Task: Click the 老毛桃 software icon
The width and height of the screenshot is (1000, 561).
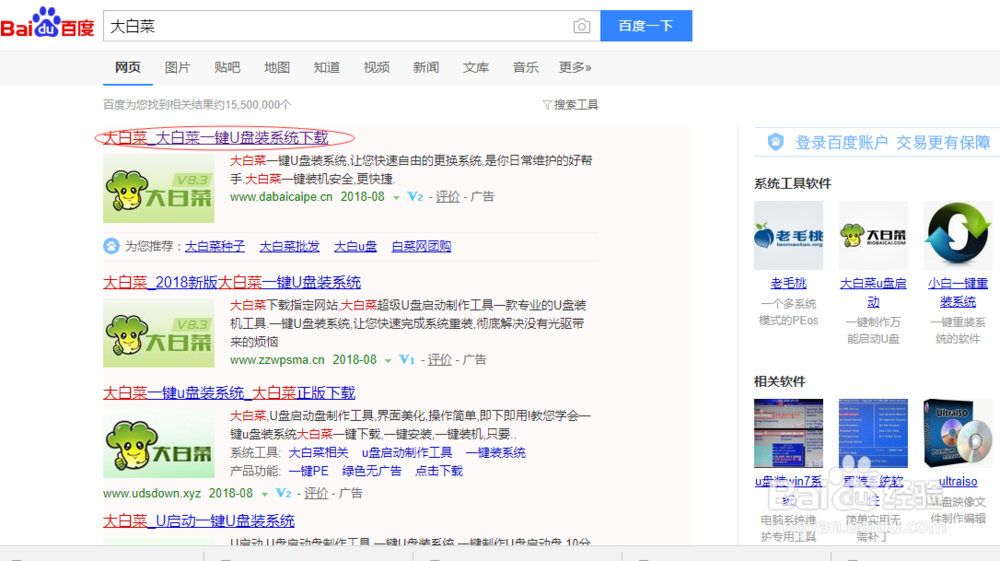Action: [x=788, y=235]
